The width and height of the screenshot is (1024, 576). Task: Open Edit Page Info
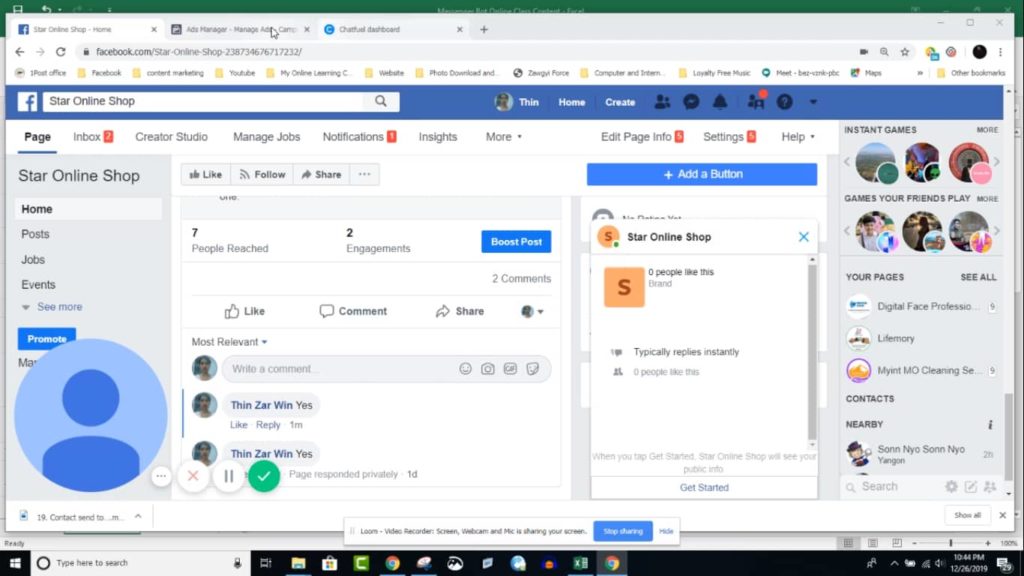642,136
